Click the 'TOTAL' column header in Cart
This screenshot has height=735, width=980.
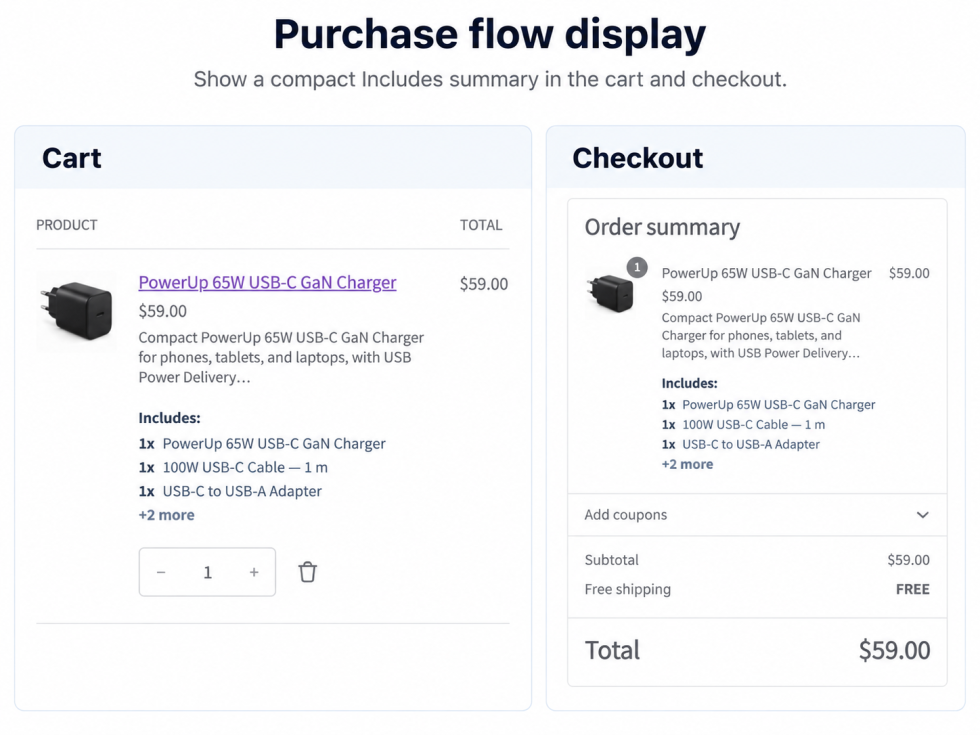point(481,225)
